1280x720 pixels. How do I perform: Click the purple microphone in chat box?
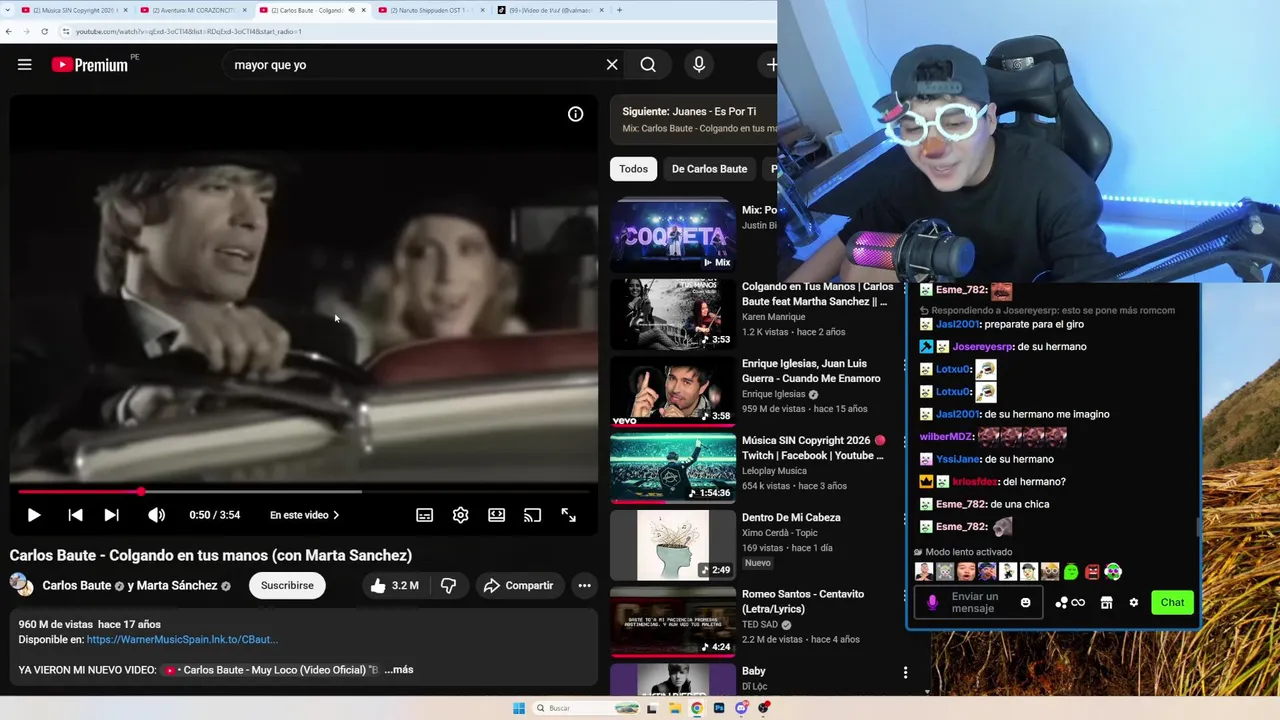tap(932, 602)
